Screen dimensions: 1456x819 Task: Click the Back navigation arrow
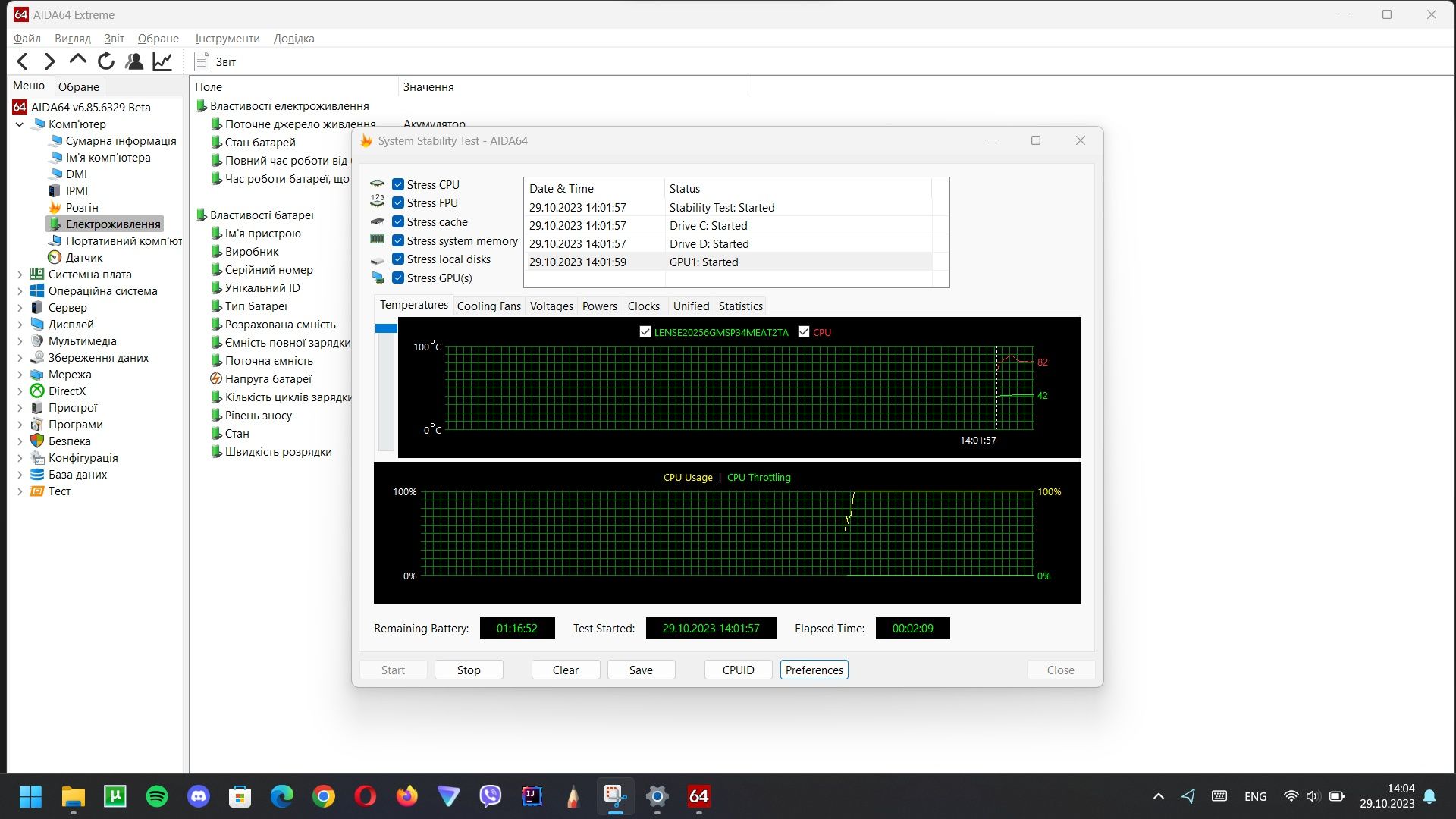pyautogui.click(x=23, y=61)
